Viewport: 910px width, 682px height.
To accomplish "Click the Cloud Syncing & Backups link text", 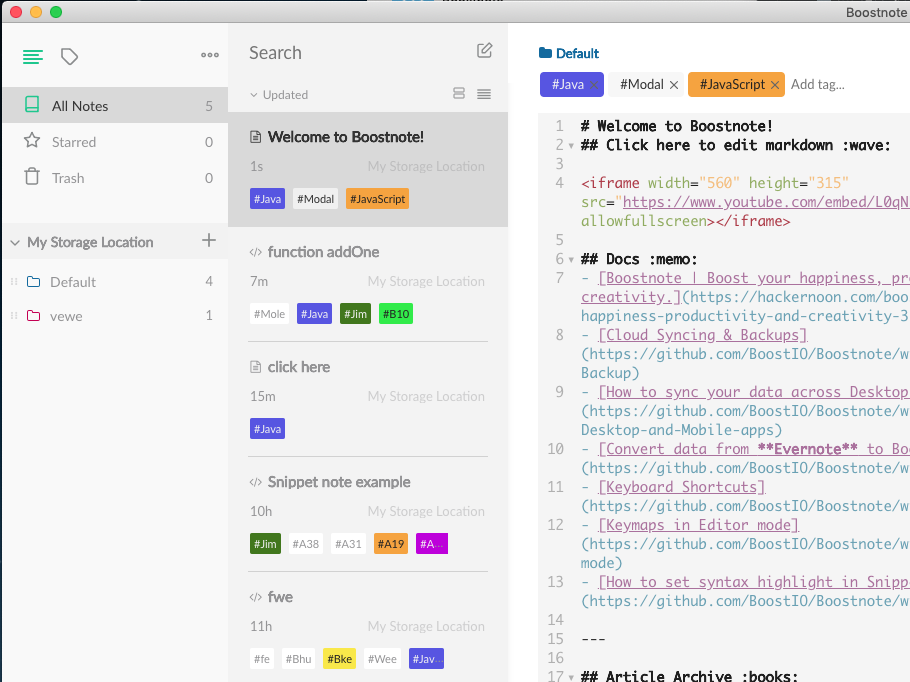I will 702,335.
